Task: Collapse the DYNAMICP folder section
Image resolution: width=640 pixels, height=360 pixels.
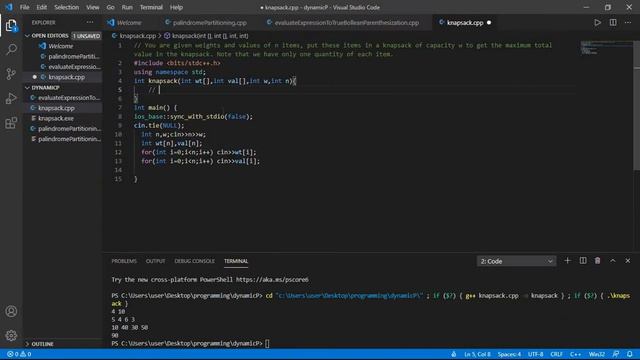Action: [x=45, y=88]
